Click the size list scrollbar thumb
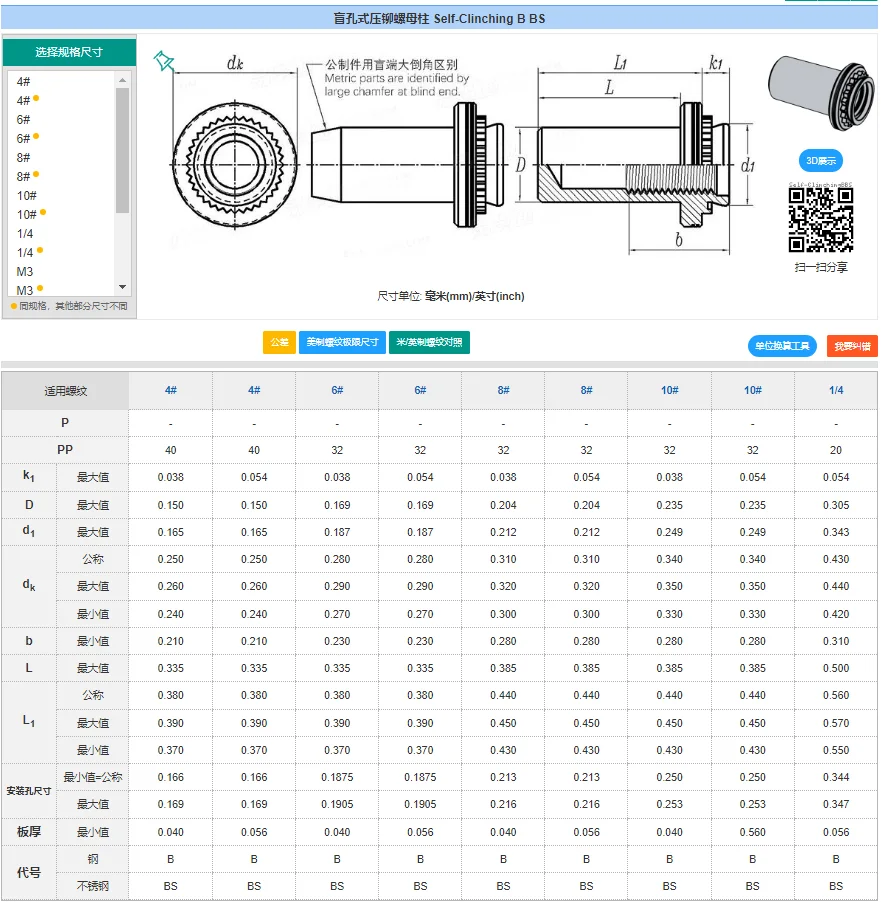This screenshot has width=881, height=902. click(x=122, y=150)
